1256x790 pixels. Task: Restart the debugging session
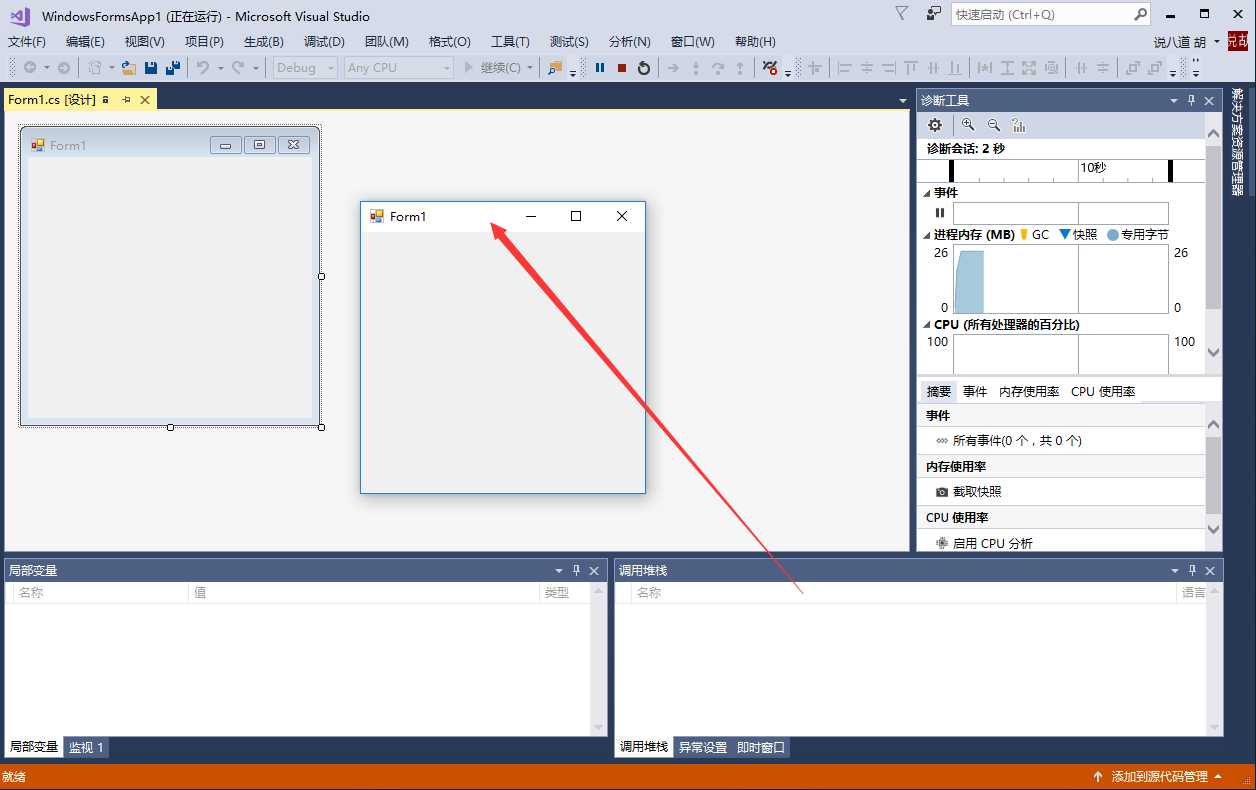click(x=644, y=68)
